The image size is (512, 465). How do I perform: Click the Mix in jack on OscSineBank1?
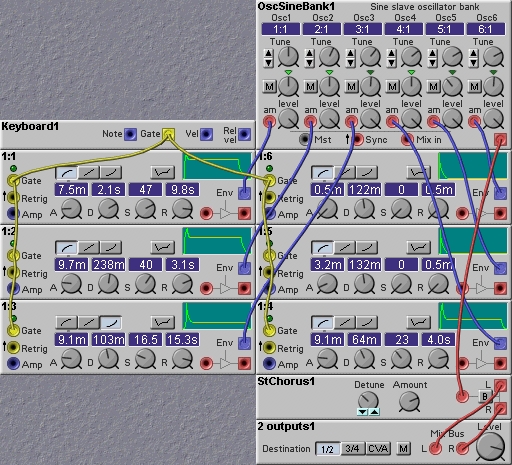[x=407, y=140]
